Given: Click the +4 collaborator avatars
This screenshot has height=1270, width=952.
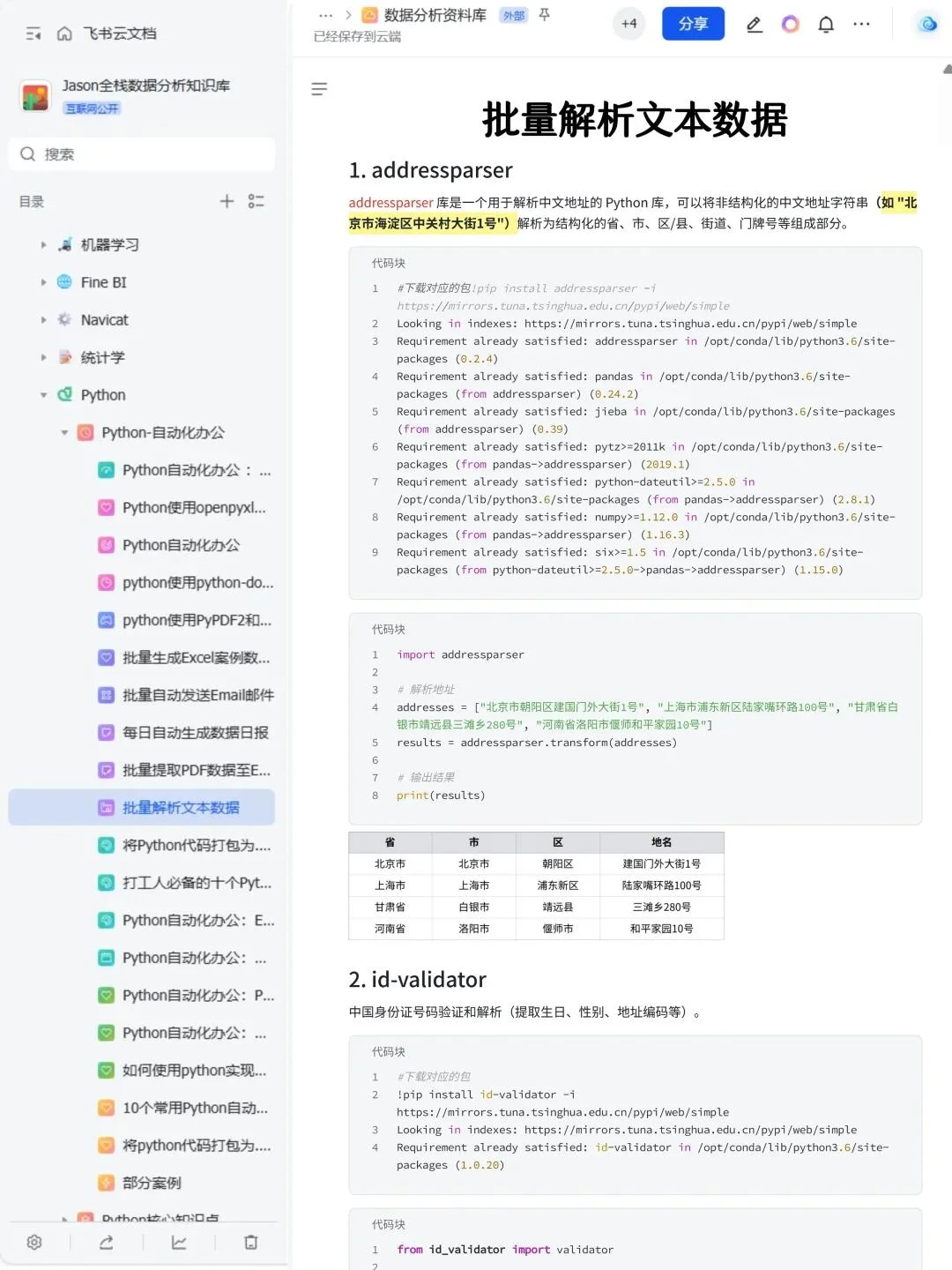Looking at the screenshot, I should (x=628, y=24).
